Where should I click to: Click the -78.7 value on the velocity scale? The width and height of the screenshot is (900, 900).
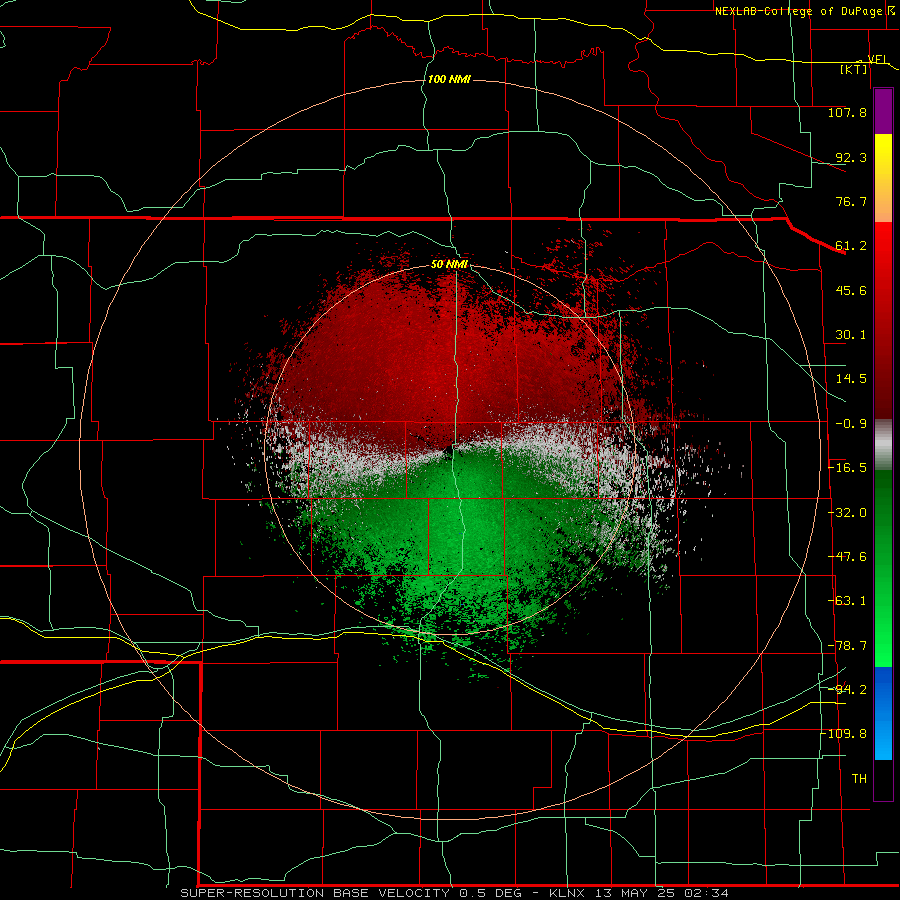847,646
